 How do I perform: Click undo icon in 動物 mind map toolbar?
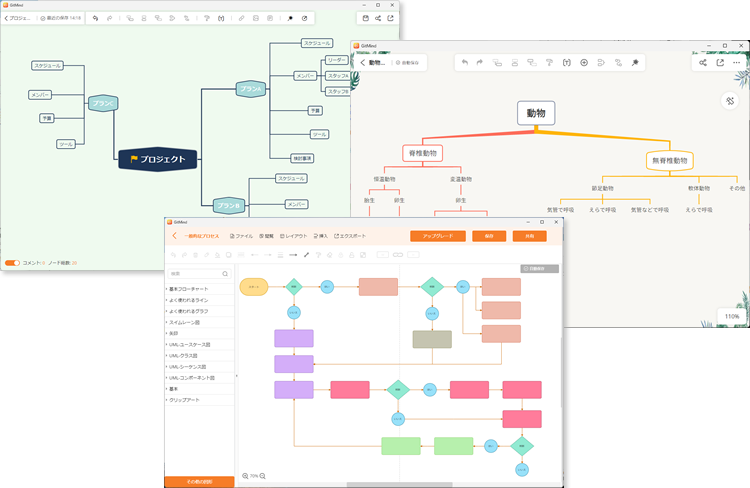click(x=465, y=63)
